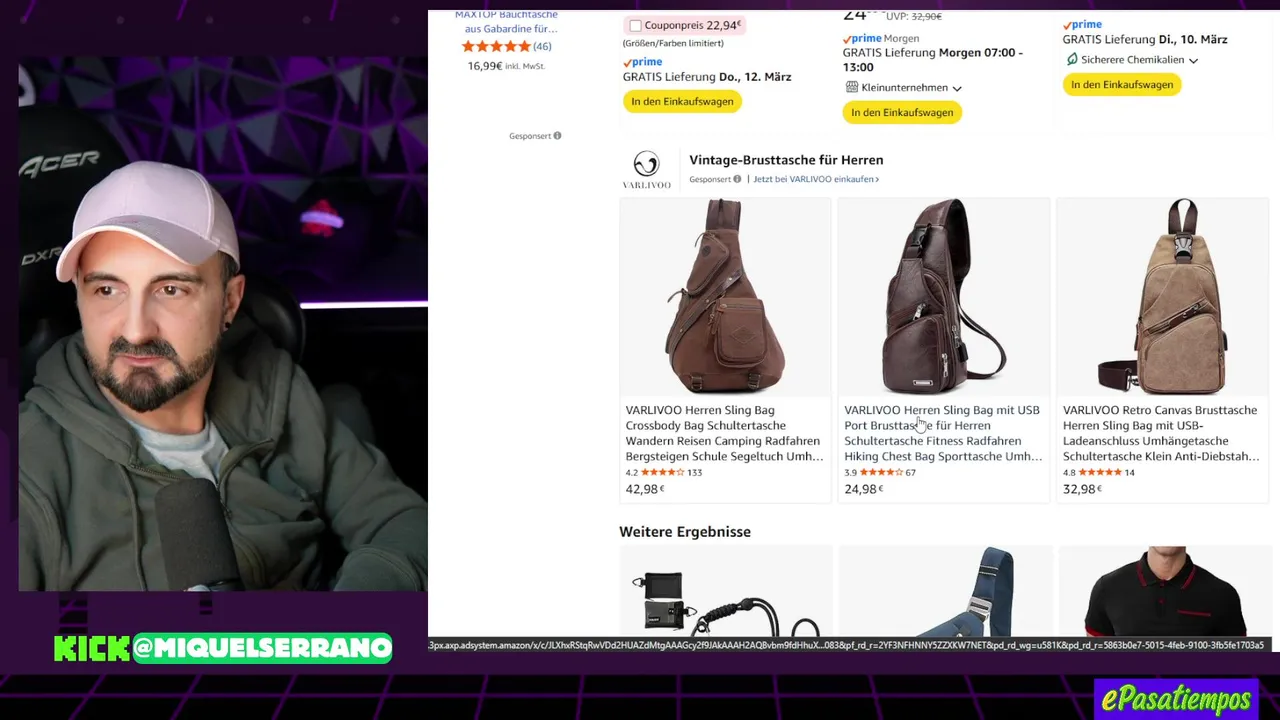Open MAXTOP Bauchtasche aus Gabardine link
The height and width of the screenshot is (720, 1280).
coord(509,22)
